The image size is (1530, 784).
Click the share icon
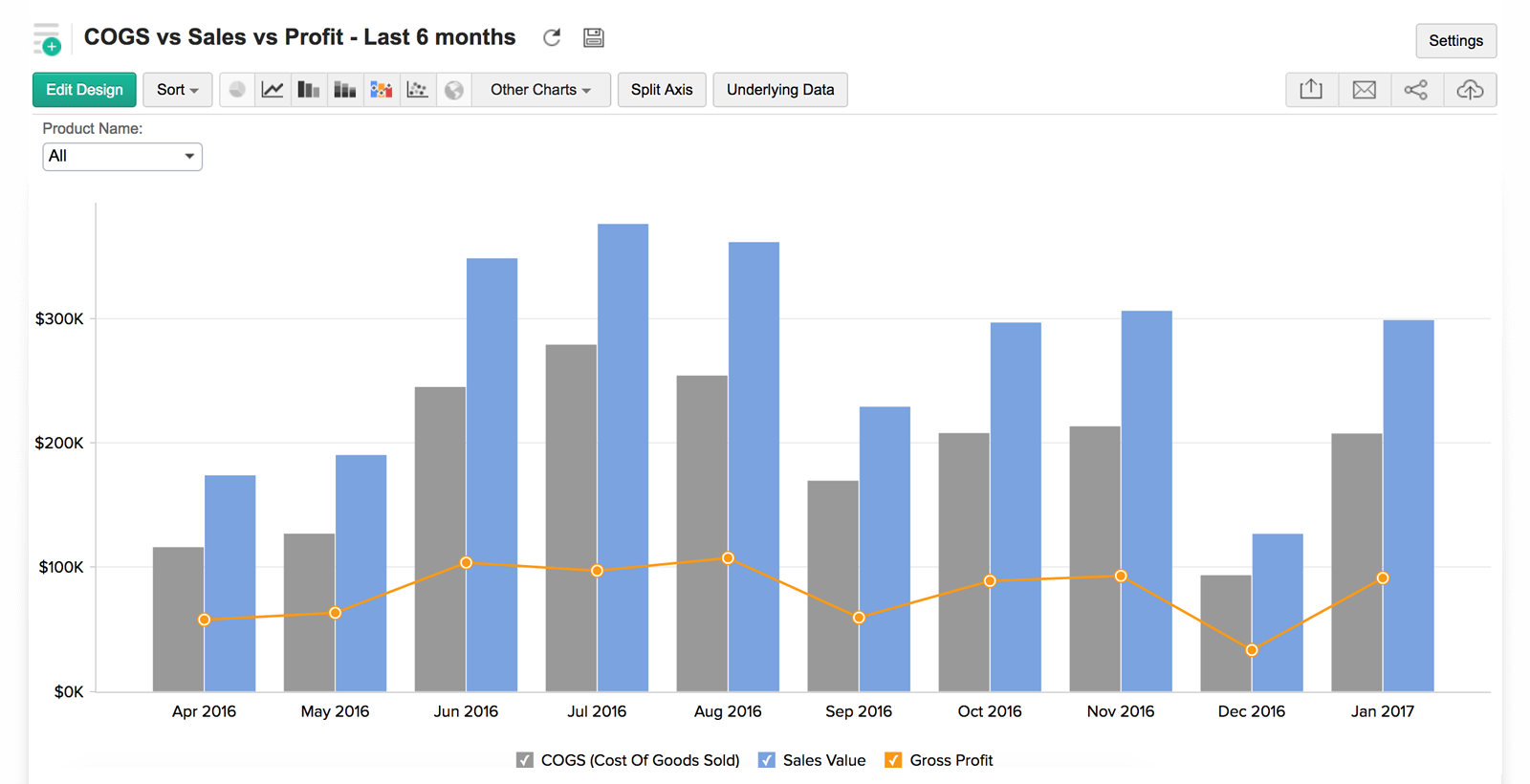pyautogui.click(x=1416, y=90)
